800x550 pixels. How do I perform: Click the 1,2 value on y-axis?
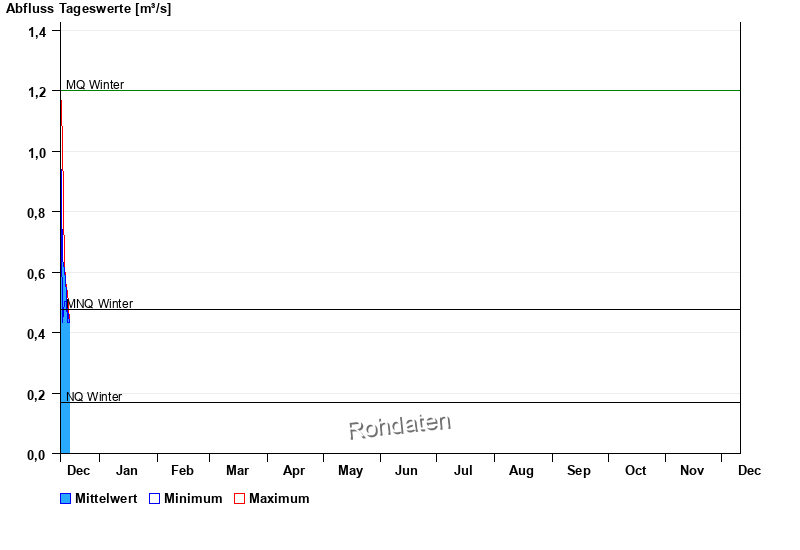coord(38,92)
